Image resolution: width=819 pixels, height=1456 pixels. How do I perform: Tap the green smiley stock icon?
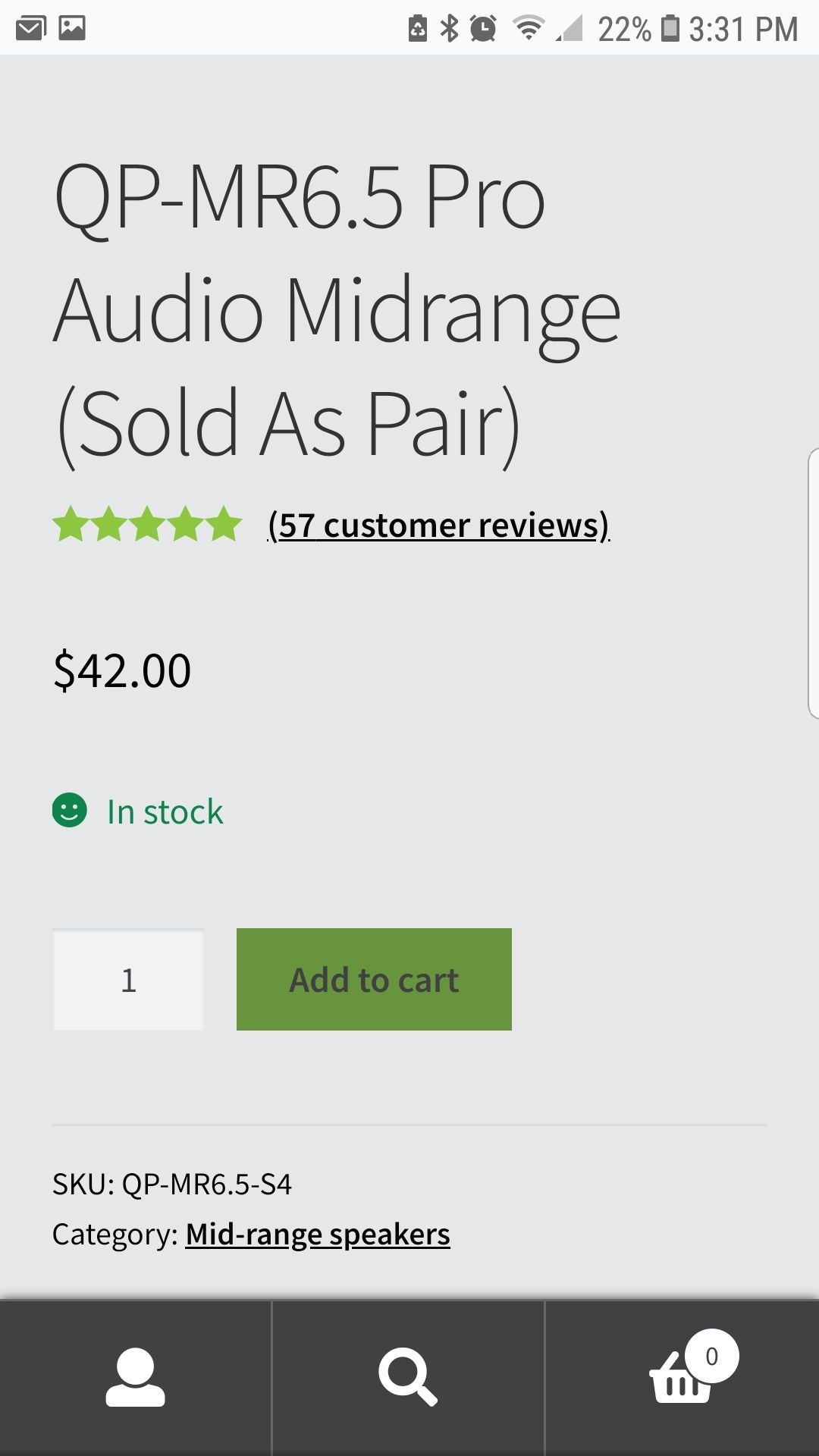70,811
